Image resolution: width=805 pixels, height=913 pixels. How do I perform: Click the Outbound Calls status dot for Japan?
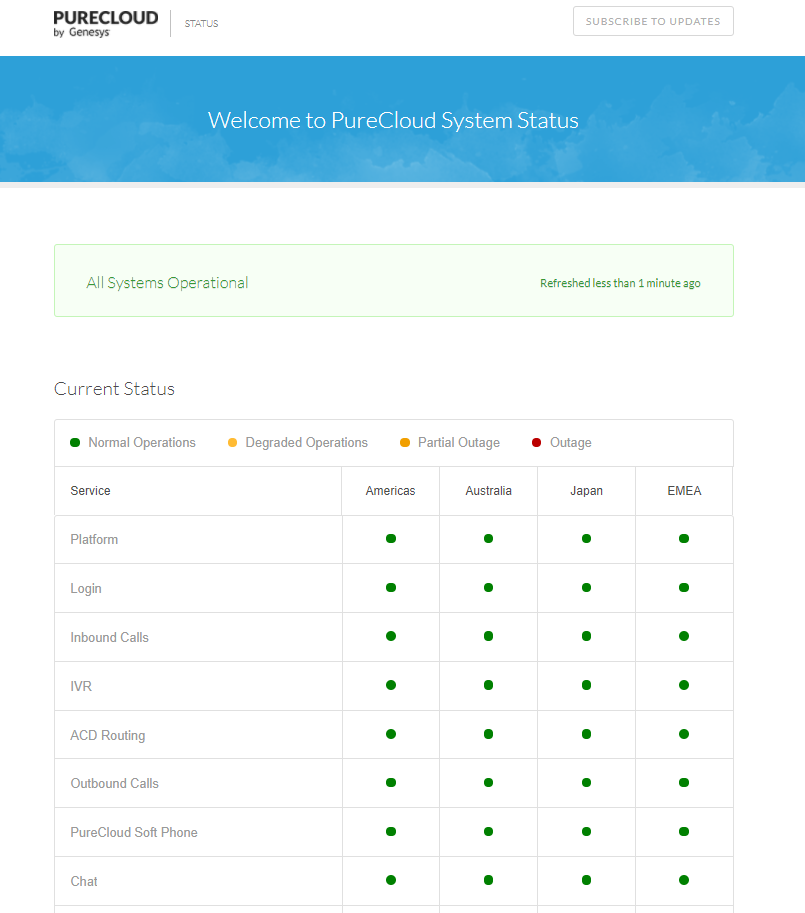point(586,783)
